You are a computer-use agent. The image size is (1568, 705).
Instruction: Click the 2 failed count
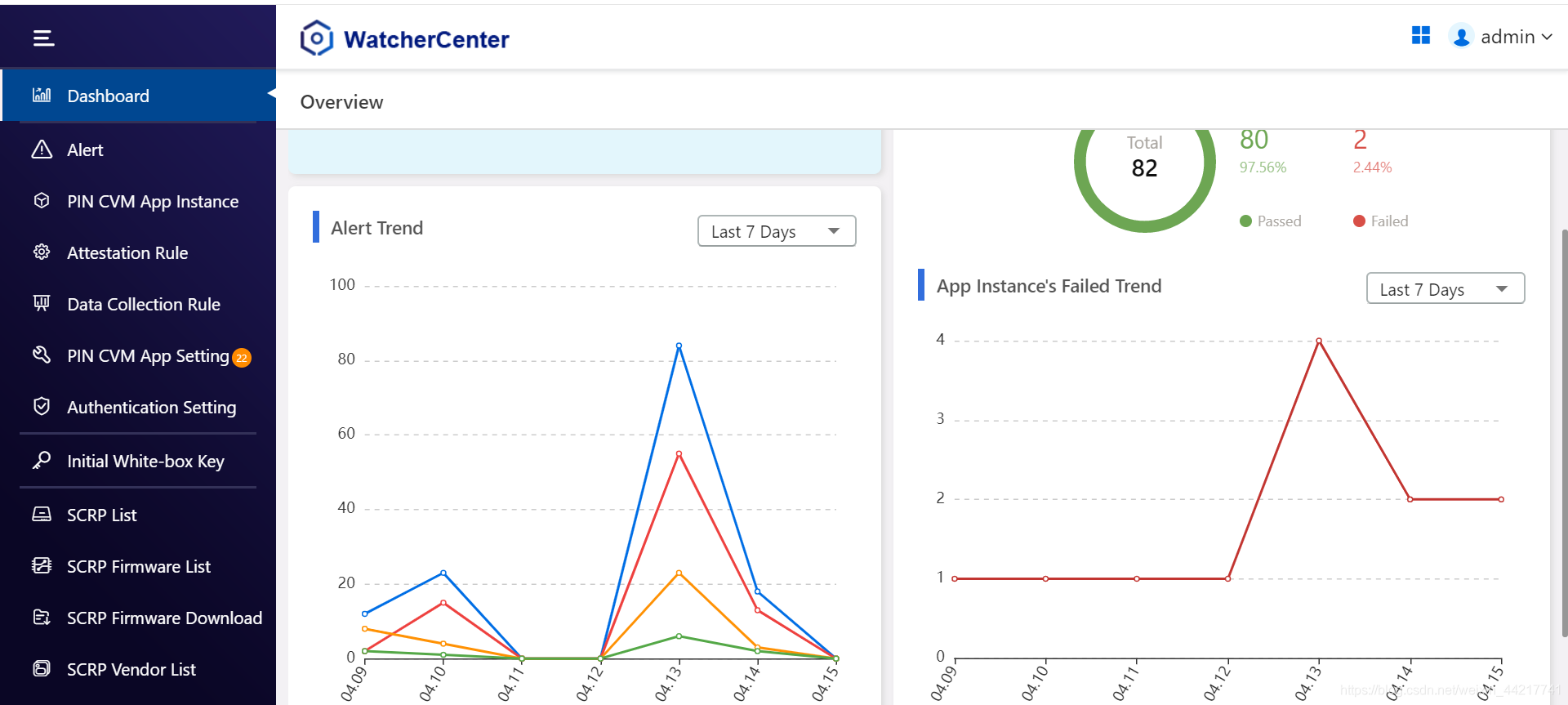pyautogui.click(x=1360, y=140)
